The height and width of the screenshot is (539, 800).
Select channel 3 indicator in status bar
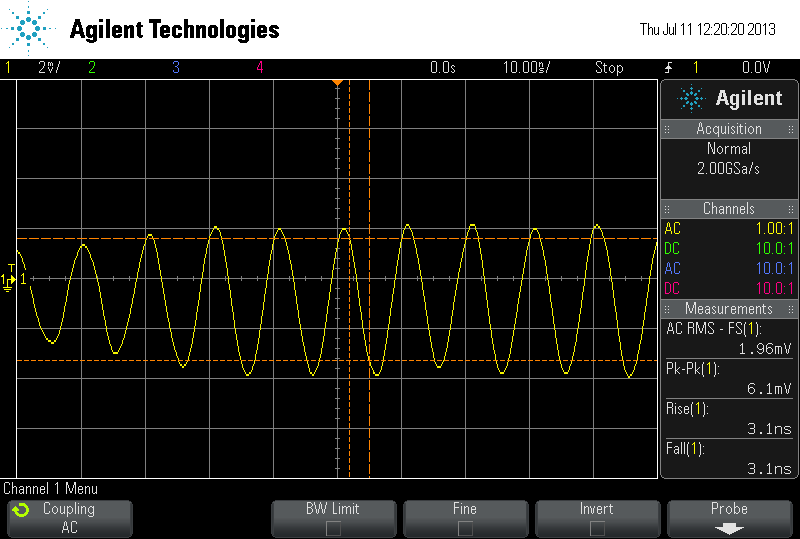pyautogui.click(x=176, y=67)
